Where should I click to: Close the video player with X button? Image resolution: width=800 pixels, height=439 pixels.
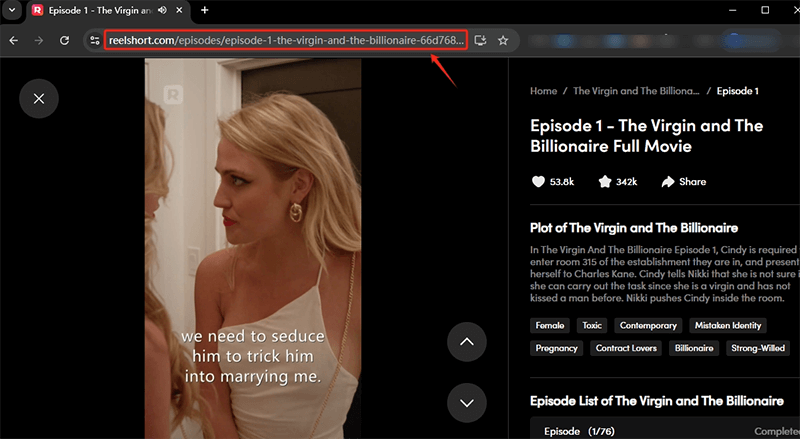38,98
